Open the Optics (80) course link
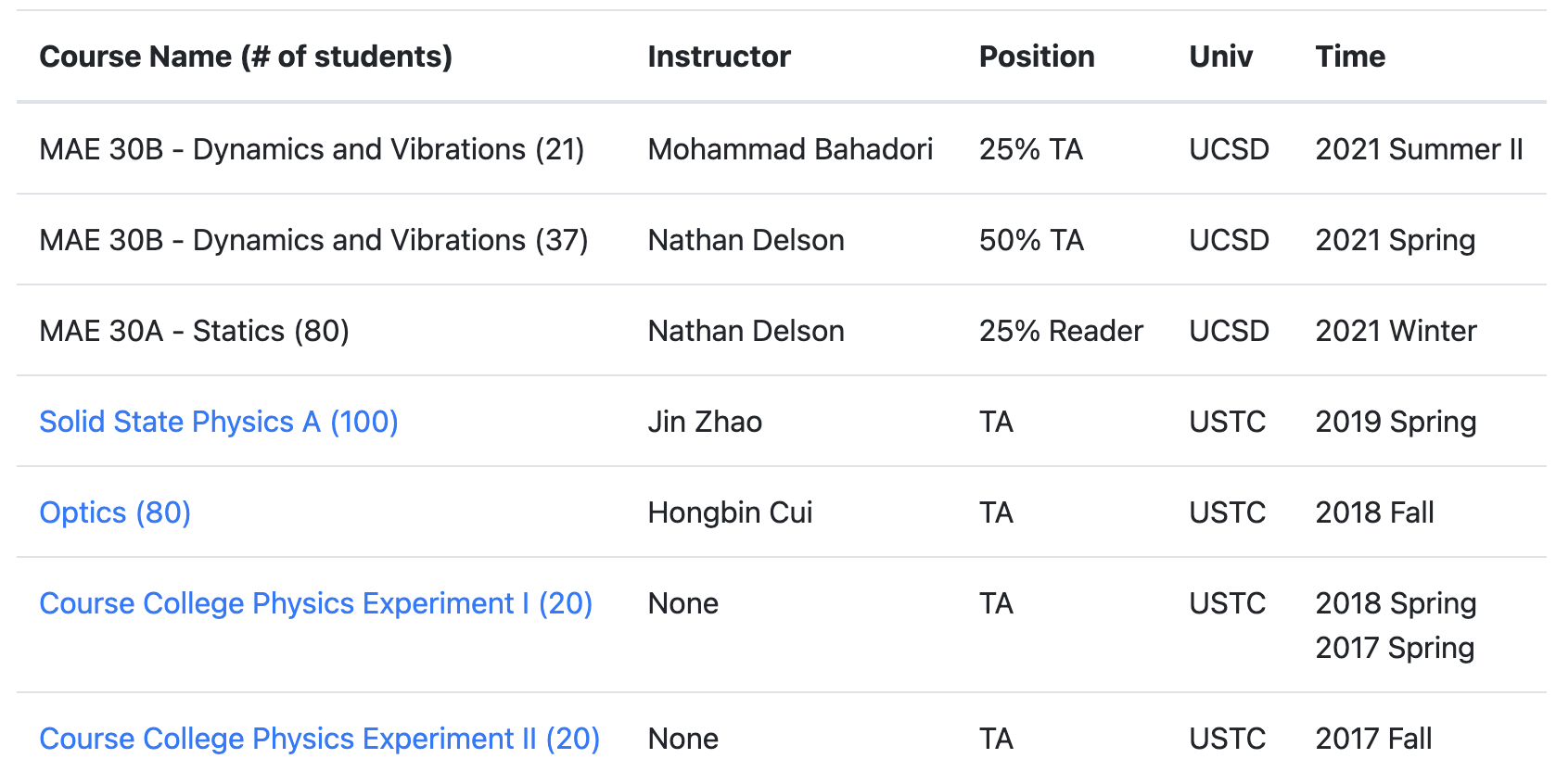 [x=115, y=512]
